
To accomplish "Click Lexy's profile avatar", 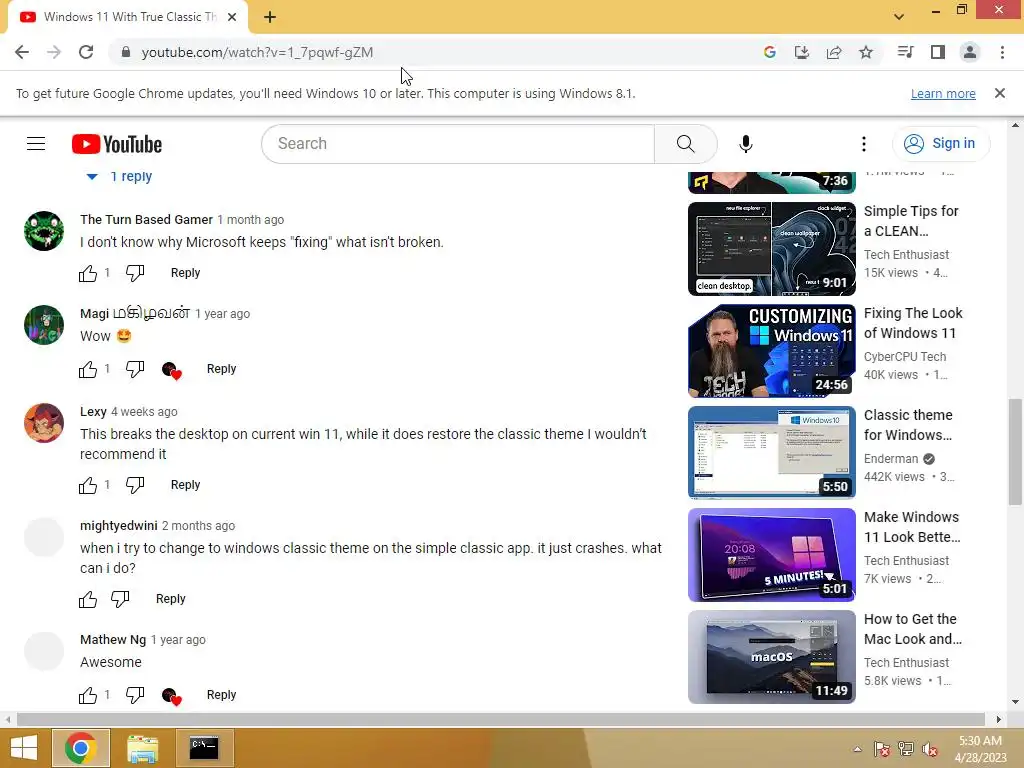I will (44, 423).
